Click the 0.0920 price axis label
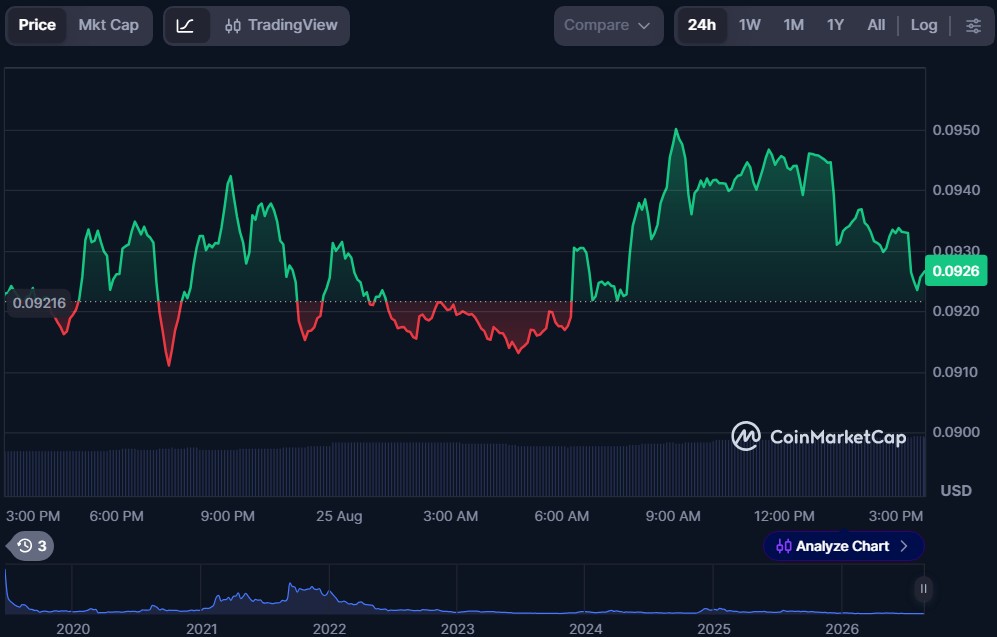The height and width of the screenshot is (637, 997). (956, 311)
